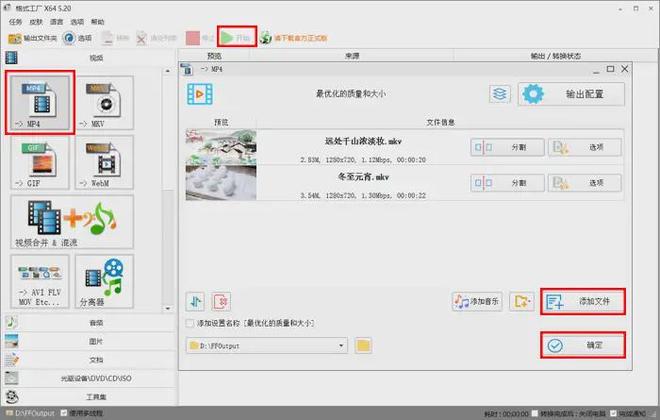Open 选项 options in the main toolbar
This screenshot has width=660, height=420.
point(77,38)
